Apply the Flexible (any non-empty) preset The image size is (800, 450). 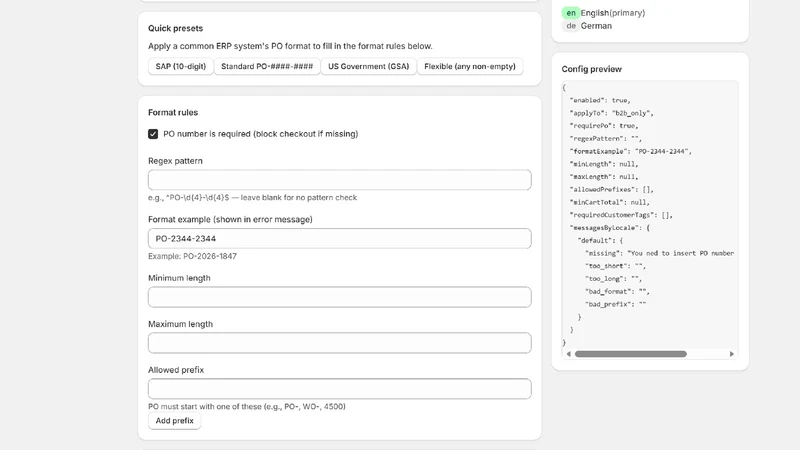point(470,66)
